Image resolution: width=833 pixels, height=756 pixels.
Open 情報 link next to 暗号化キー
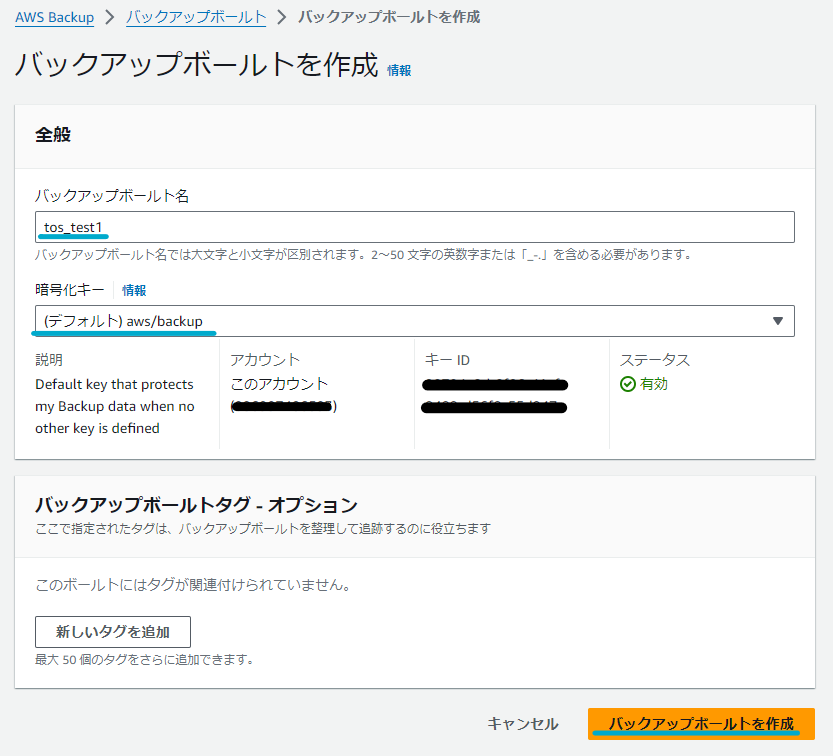[134, 291]
